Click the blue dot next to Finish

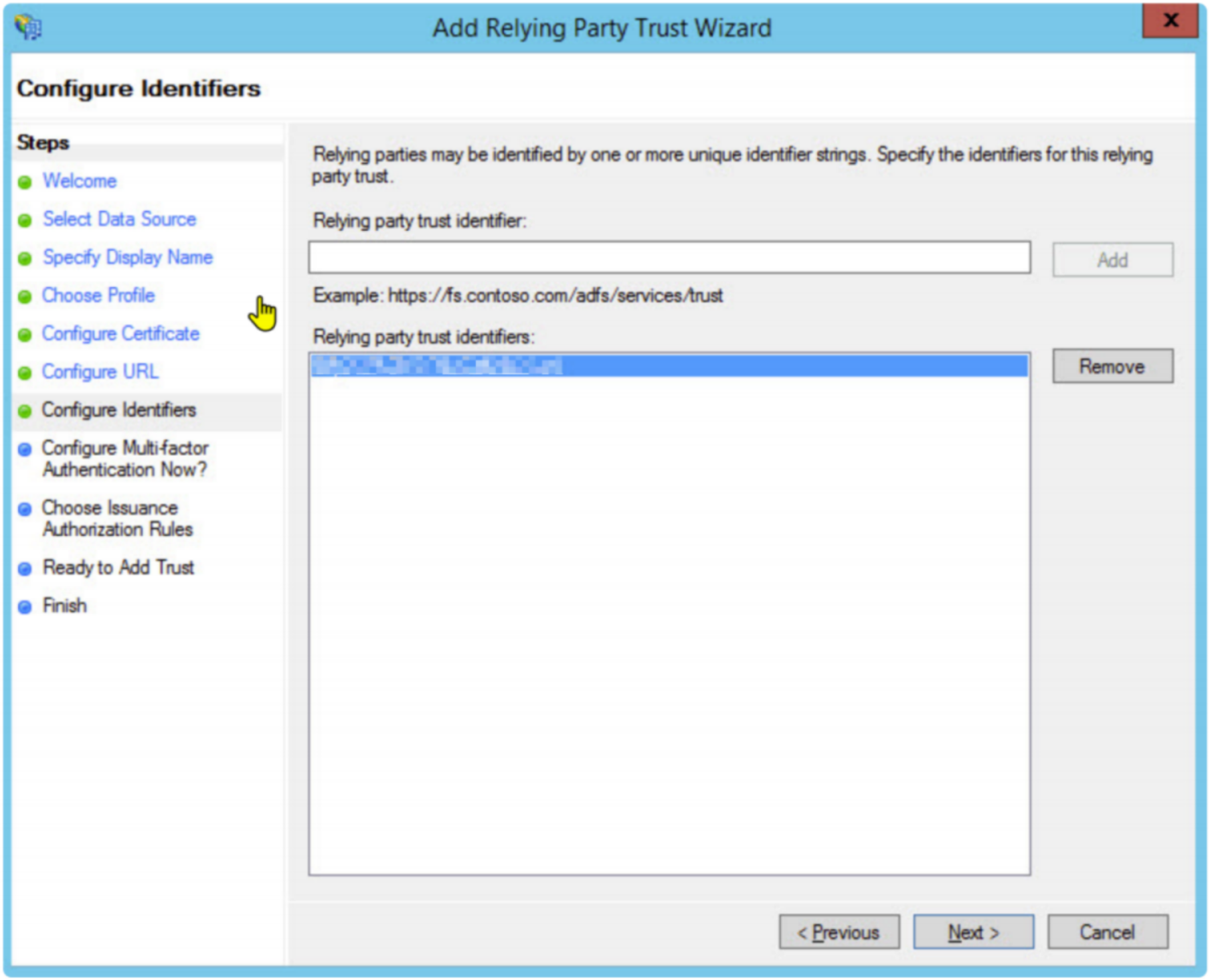pyautogui.click(x=25, y=607)
